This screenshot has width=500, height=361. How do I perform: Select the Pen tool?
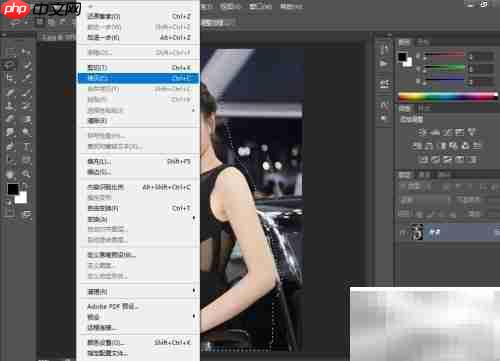point(10,146)
